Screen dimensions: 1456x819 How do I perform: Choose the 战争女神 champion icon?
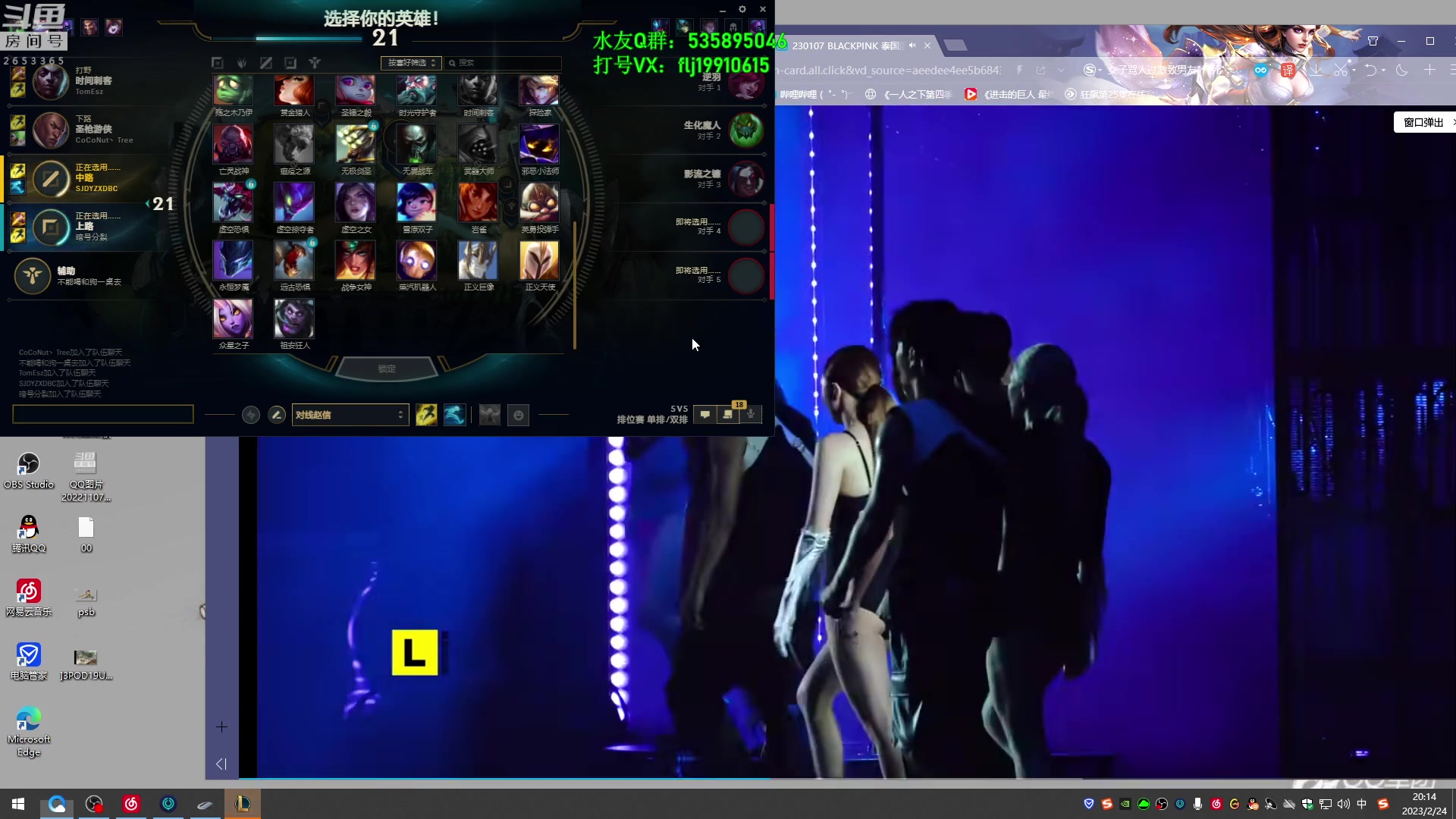coord(356,261)
